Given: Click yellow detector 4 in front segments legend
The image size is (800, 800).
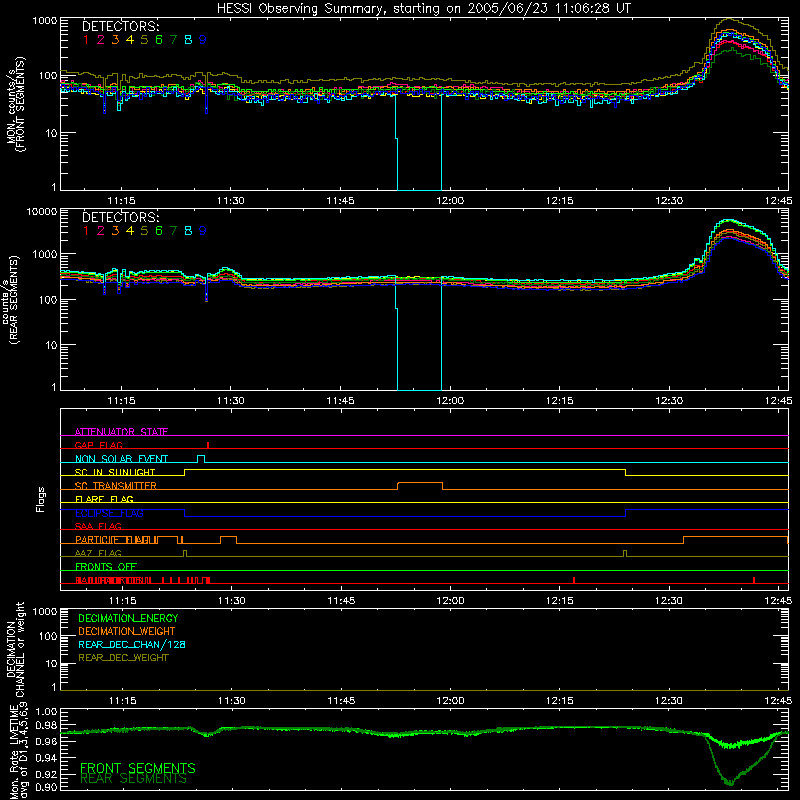Looking at the screenshot, I should (130, 40).
